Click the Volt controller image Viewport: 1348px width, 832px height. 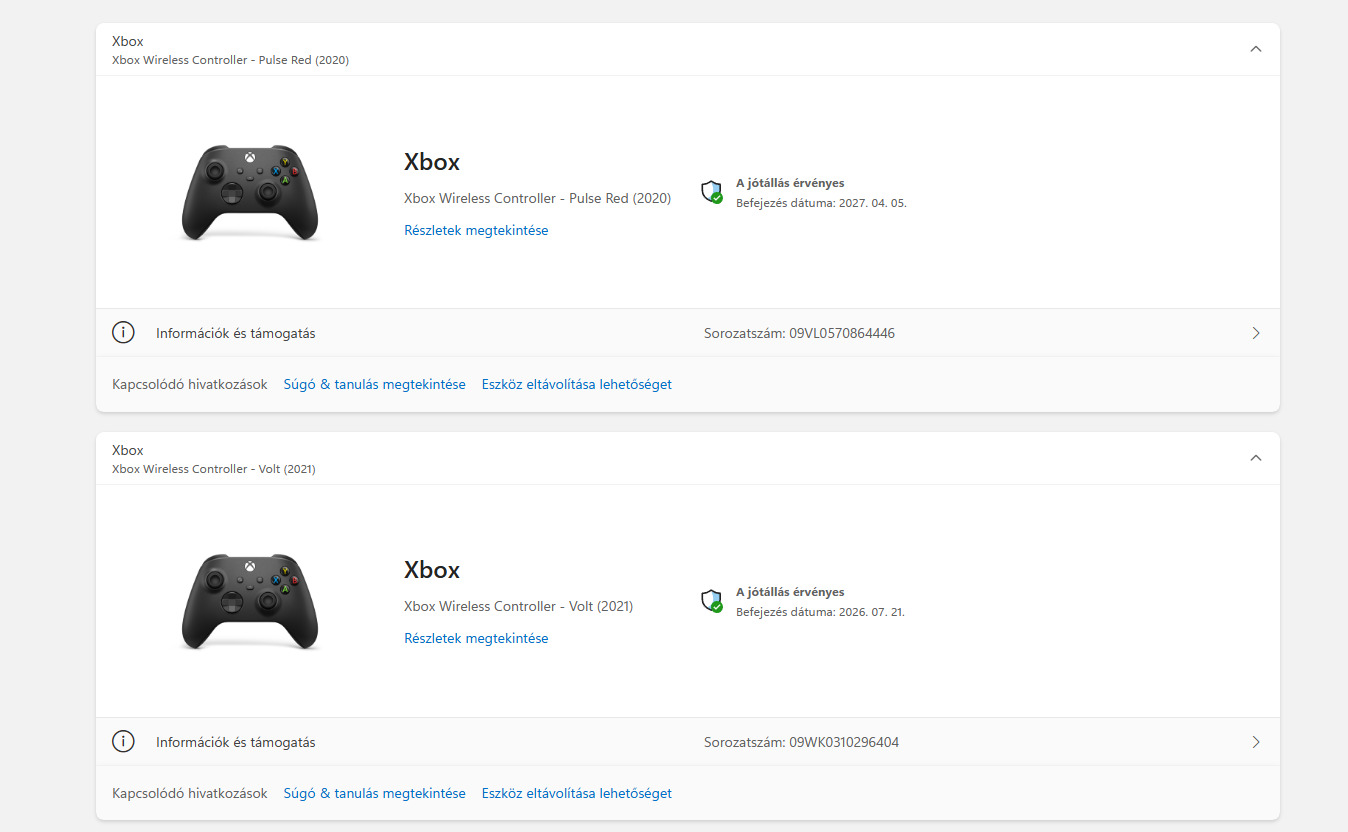[x=250, y=602]
